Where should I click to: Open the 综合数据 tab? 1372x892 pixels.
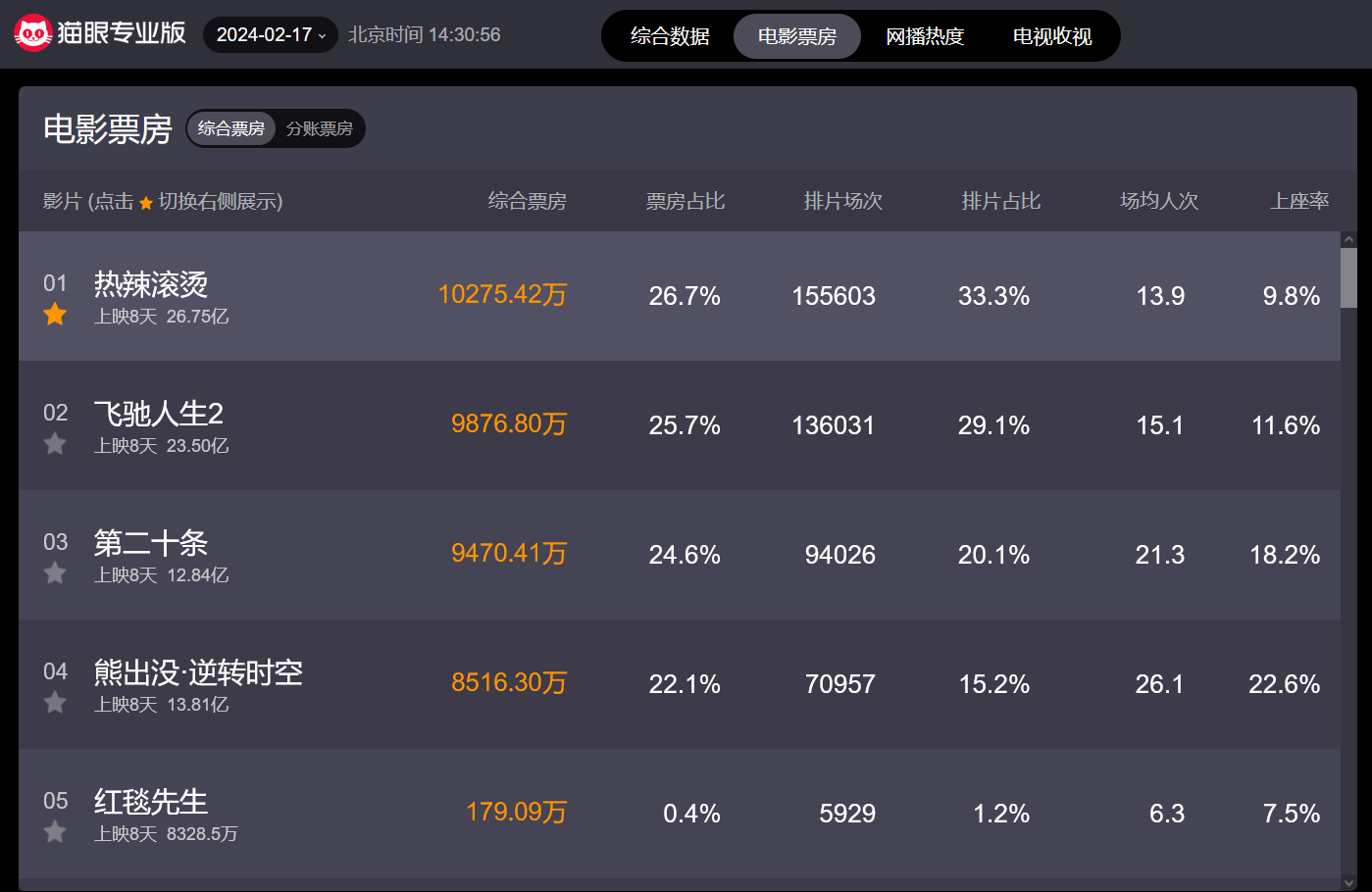point(670,36)
